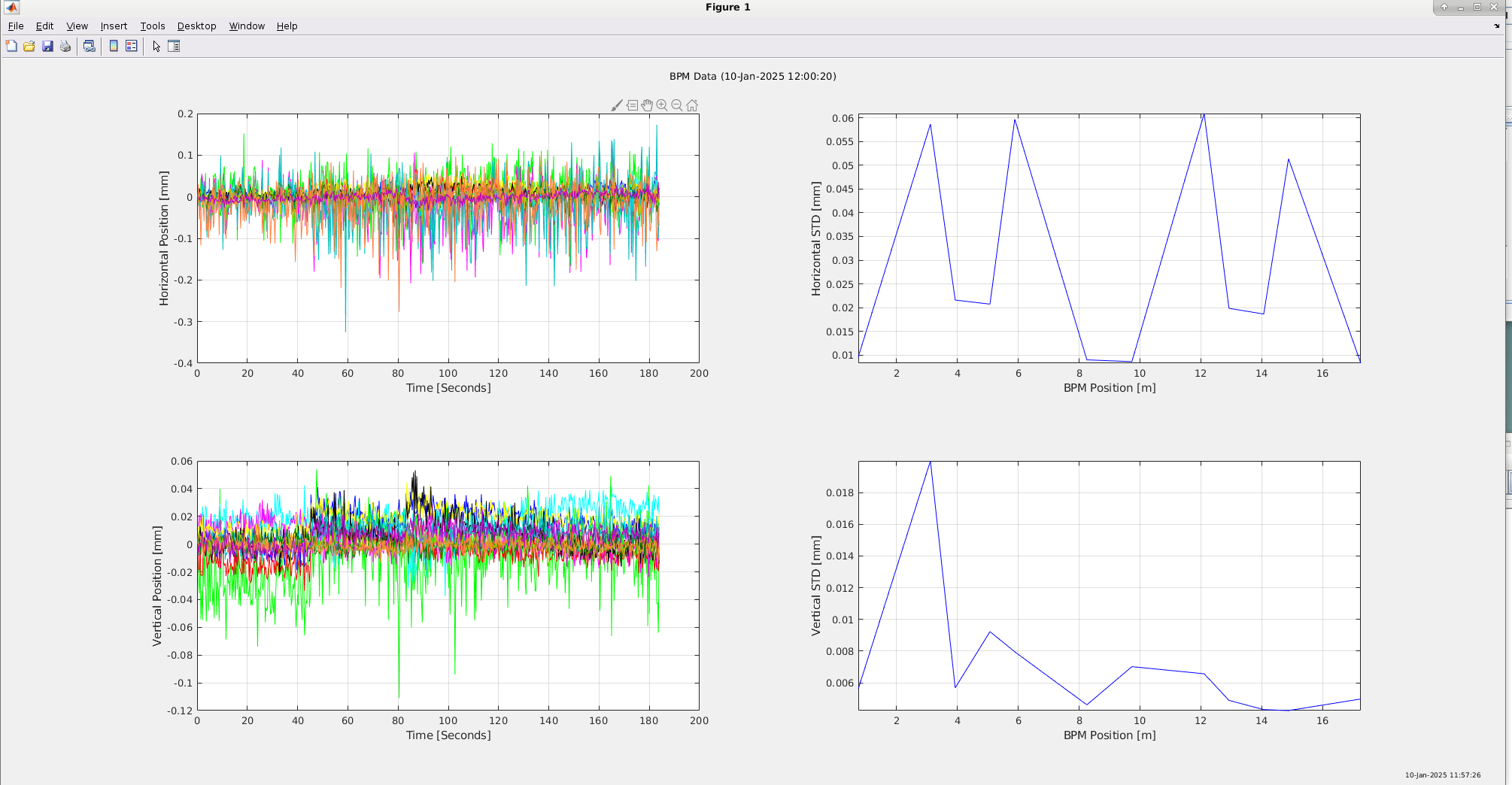Viewport: 1512px width, 785px height.
Task: Restore the view with the home icon
Action: (692, 105)
